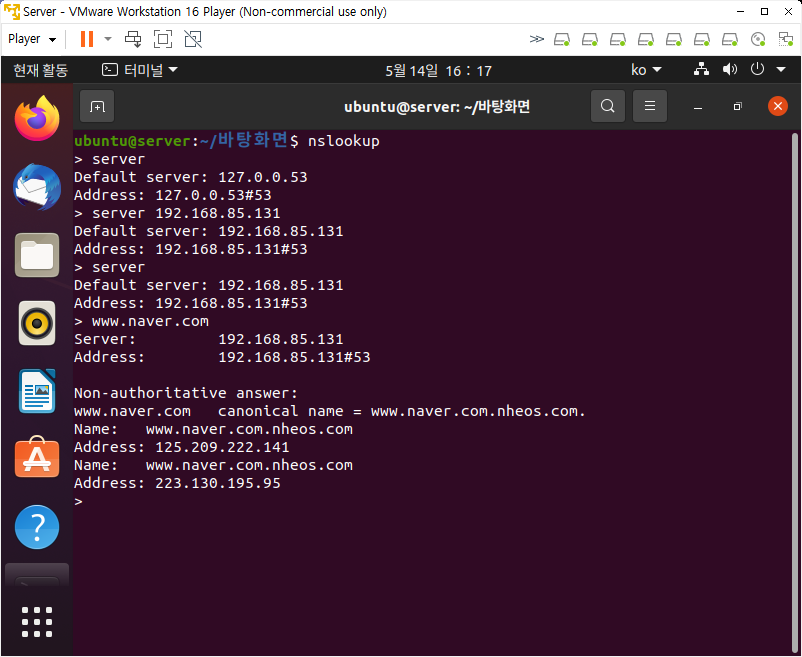
Task: Open Ubuntu Software from the dock
Action: [x=37, y=458]
